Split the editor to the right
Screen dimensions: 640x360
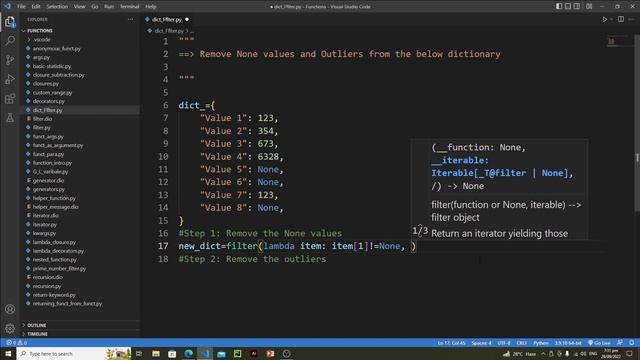[621, 19]
